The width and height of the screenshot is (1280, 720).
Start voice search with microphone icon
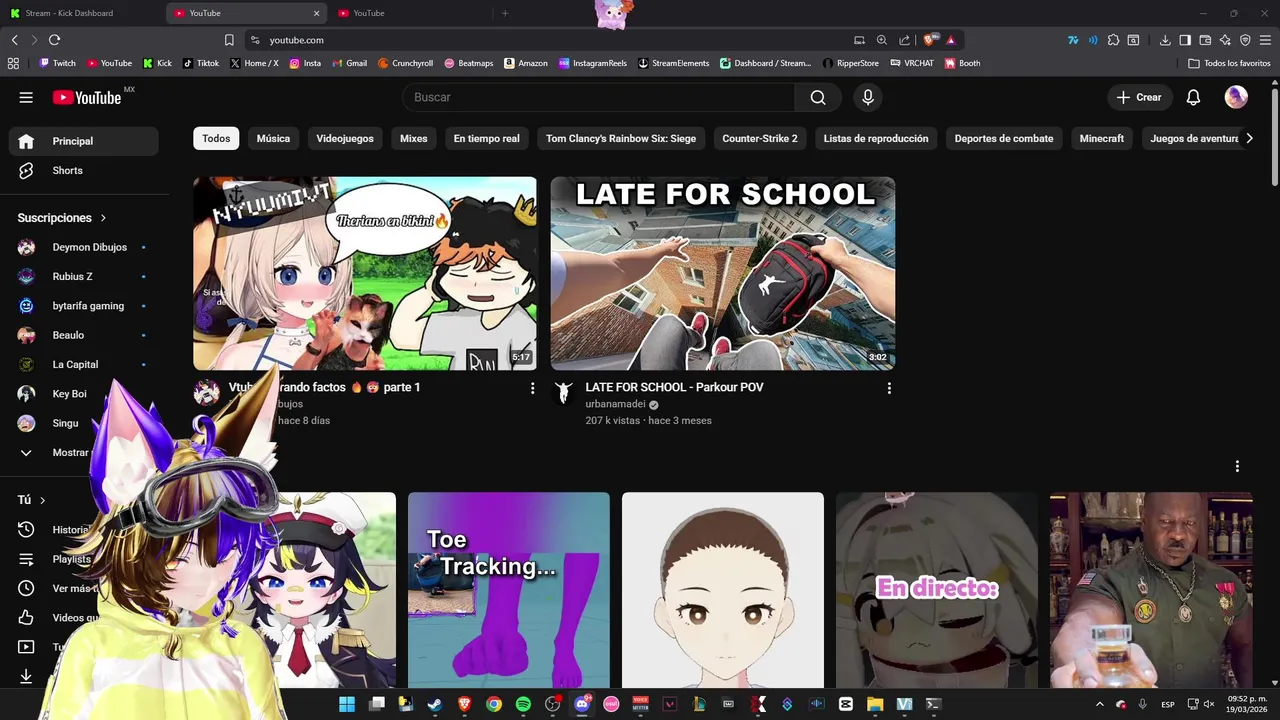coord(868,97)
